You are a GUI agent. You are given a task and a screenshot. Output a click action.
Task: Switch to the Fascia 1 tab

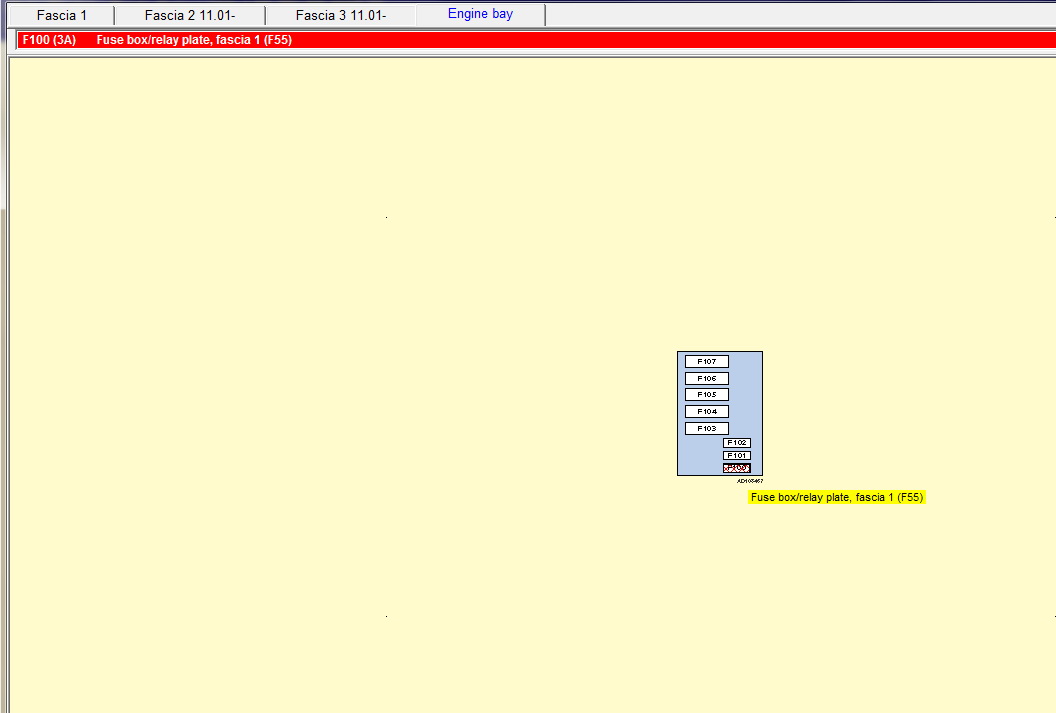click(61, 16)
